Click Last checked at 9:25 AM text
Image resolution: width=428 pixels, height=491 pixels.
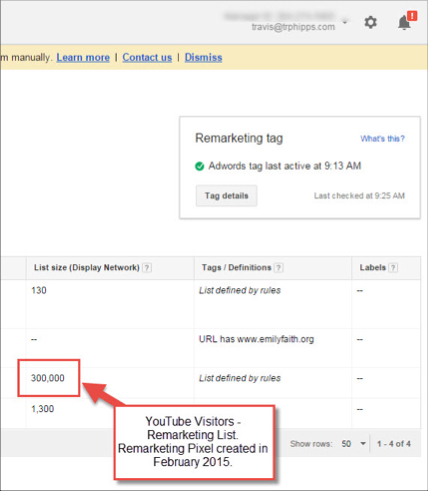pyautogui.click(x=359, y=196)
